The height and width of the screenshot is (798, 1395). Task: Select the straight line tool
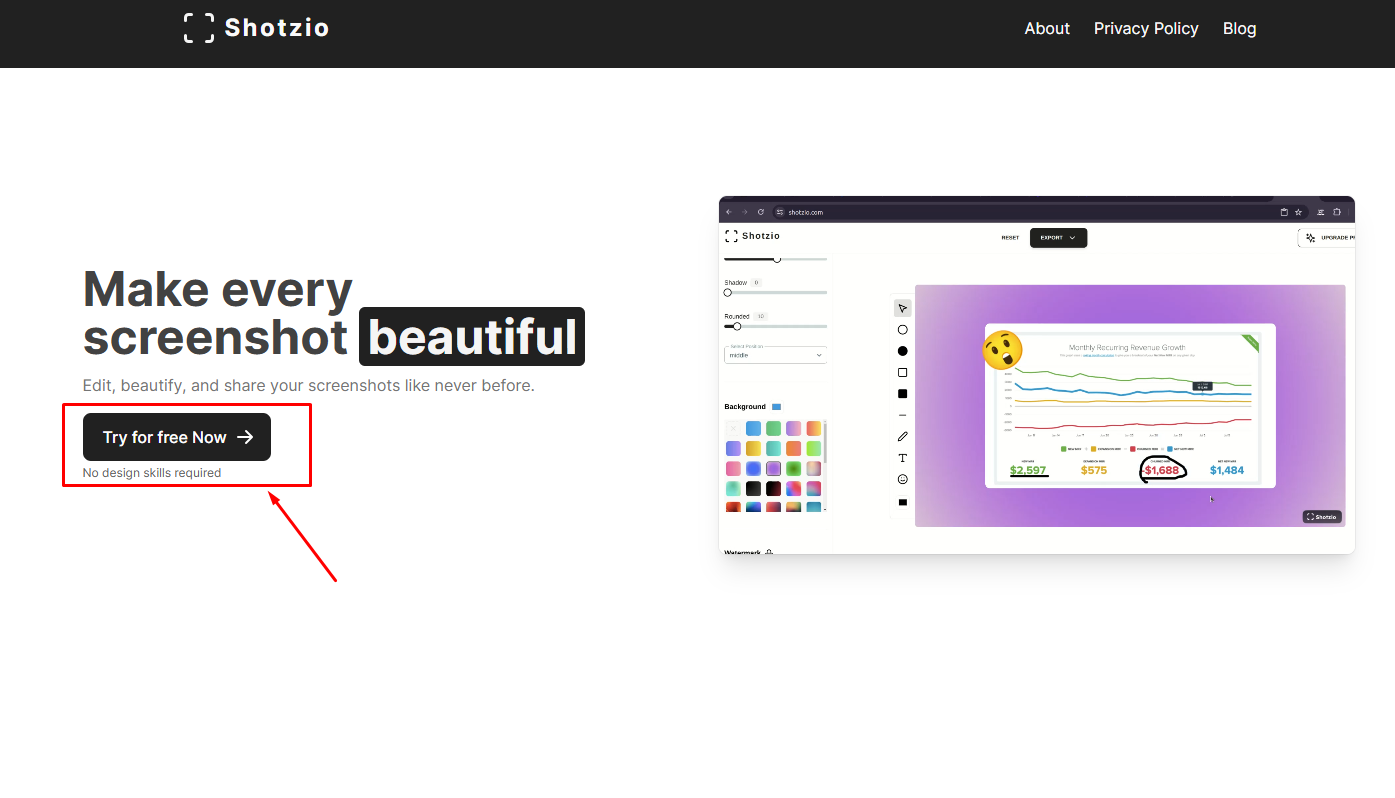(x=902, y=415)
